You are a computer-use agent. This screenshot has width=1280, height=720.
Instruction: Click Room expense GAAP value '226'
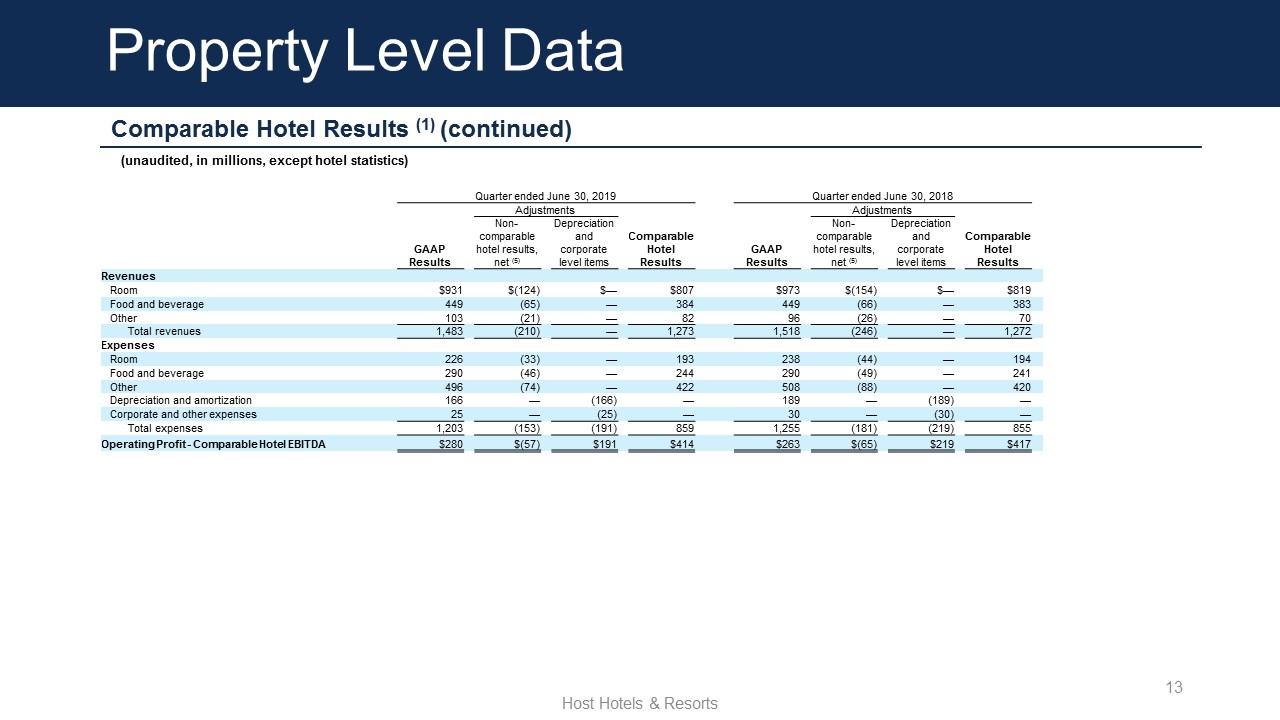click(x=452, y=359)
